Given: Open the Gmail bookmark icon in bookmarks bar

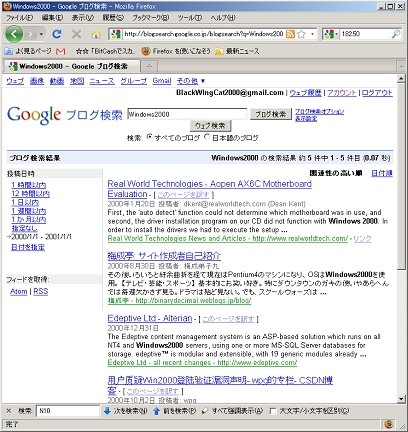Looking at the screenshot, I should (x=61, y=51).
